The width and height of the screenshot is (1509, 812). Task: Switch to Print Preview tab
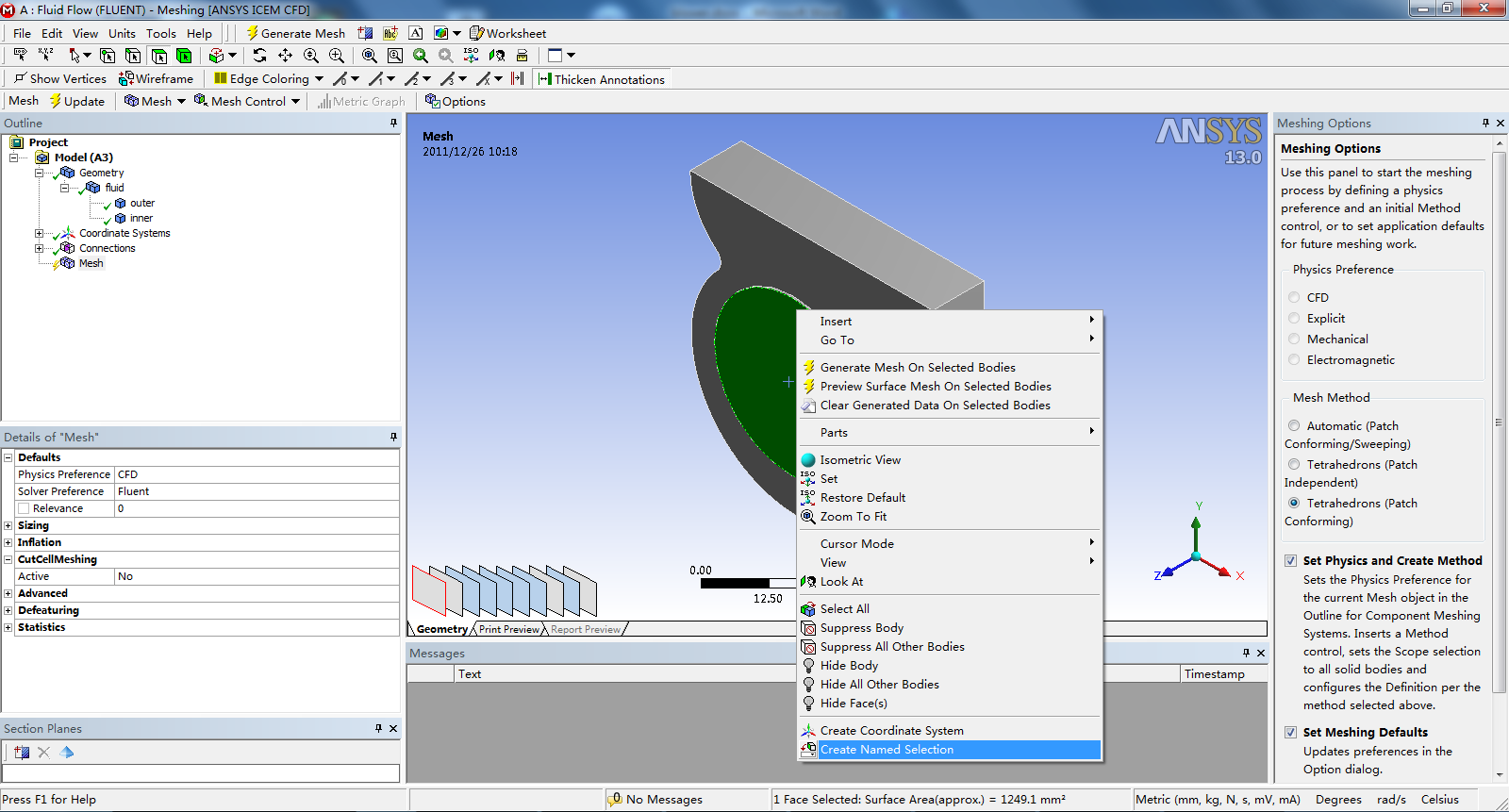click(x=509, y=629)
